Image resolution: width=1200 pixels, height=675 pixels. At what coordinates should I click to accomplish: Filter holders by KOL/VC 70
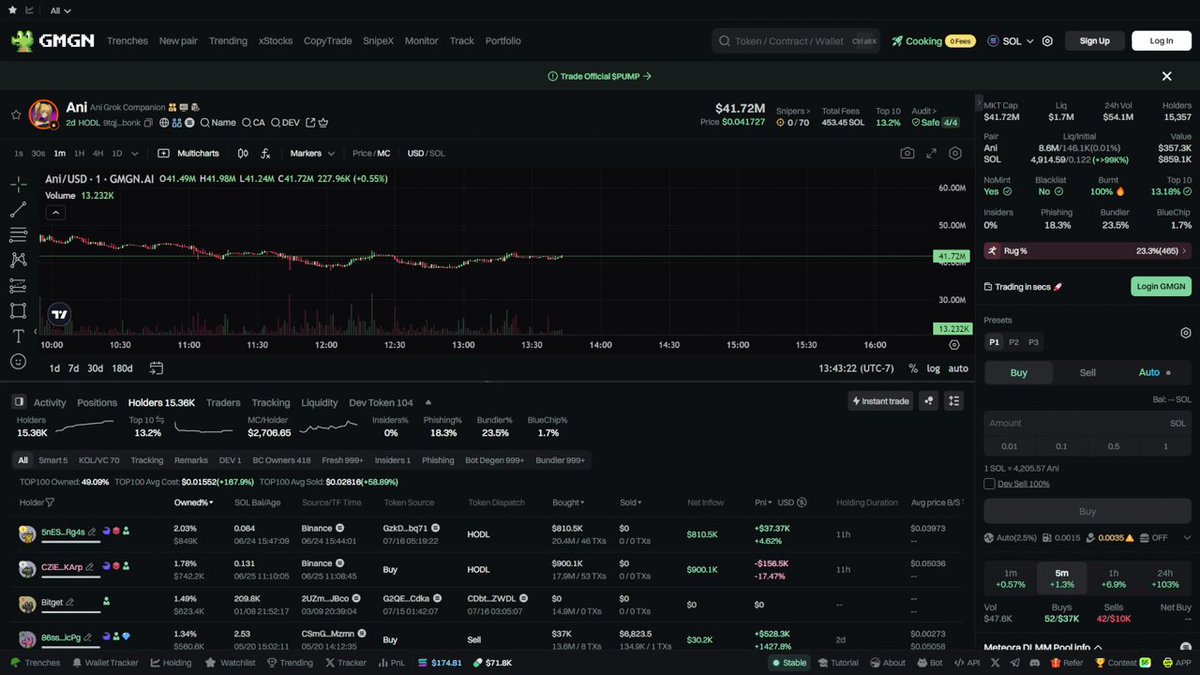[x=99, y=460]
